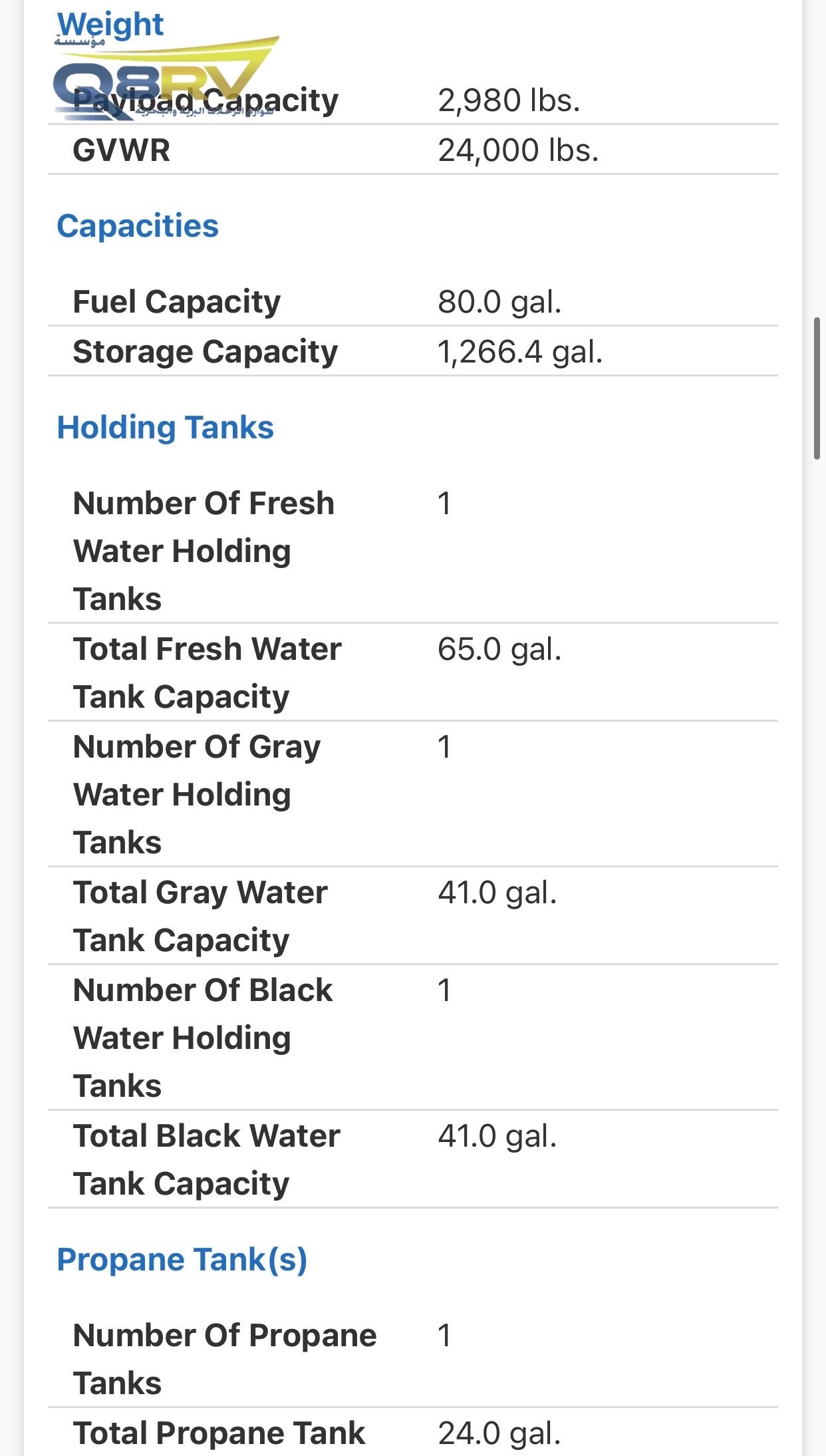Select the 24,000 lbs. GVWR value
This screenshot has height=1456, width=826.
tap(518, 150)
